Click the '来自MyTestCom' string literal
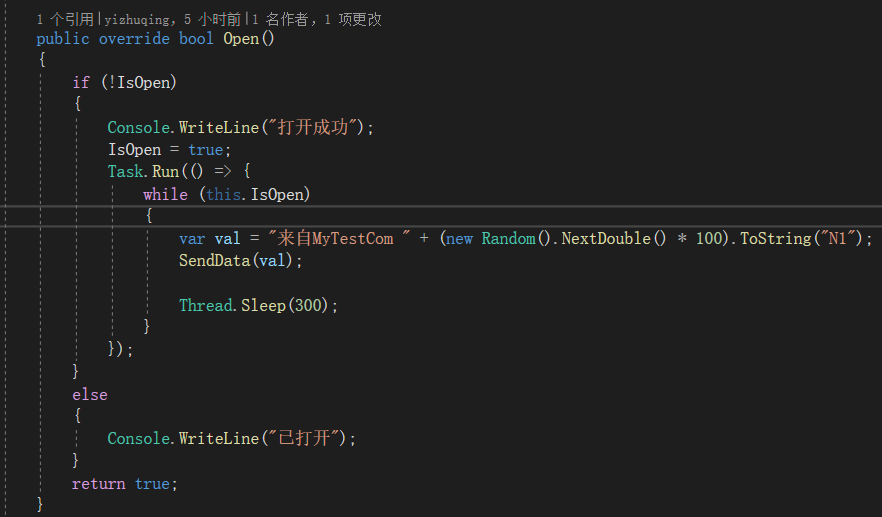The width and height of the screenshot is (882, 517). click(x=339, y=239)
